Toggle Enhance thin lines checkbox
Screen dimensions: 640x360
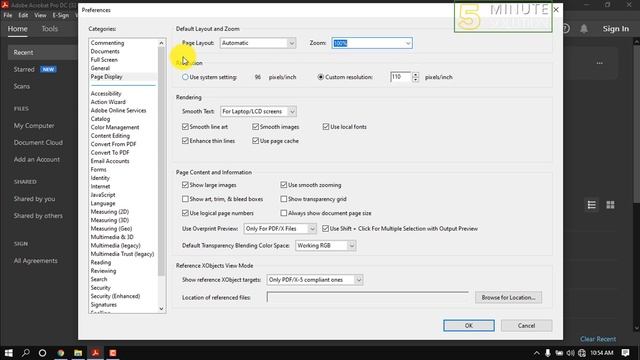[x=185, y=141]
